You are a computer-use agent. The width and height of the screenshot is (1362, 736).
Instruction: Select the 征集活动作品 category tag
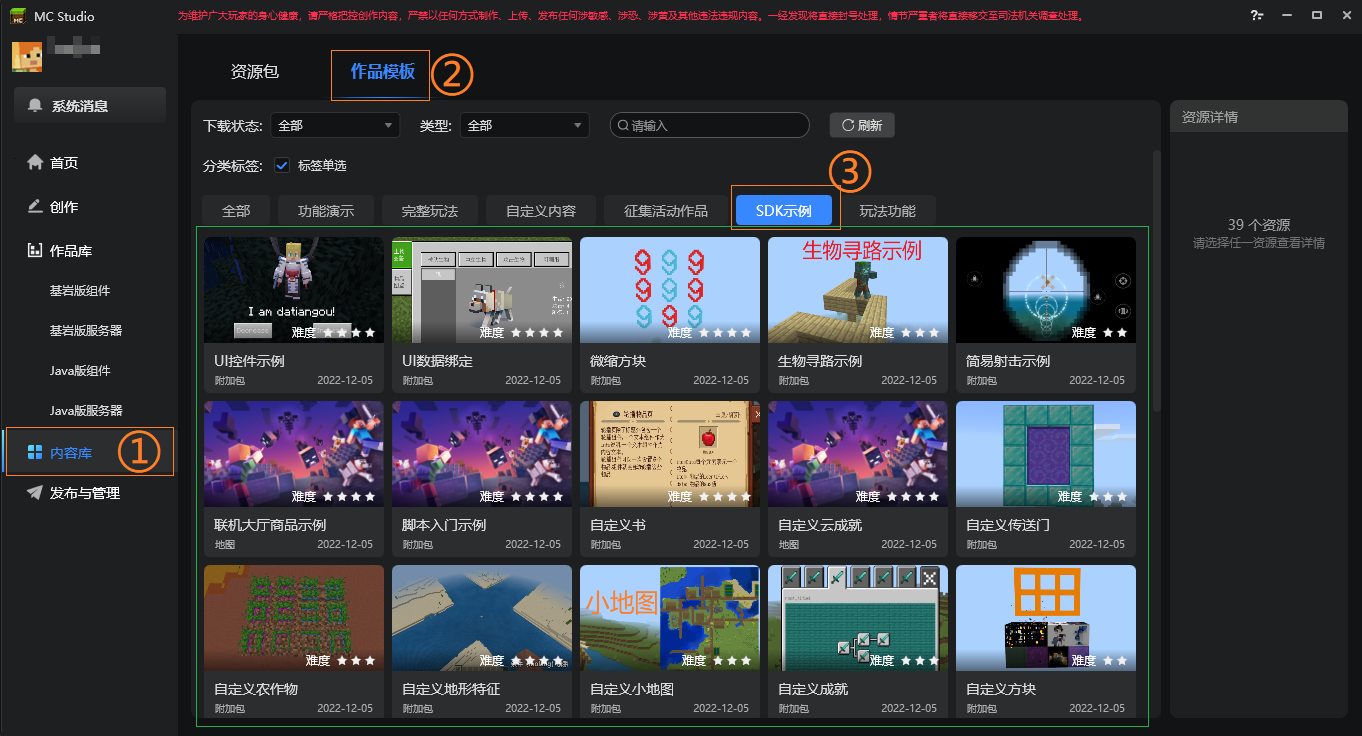click(666, 211)
